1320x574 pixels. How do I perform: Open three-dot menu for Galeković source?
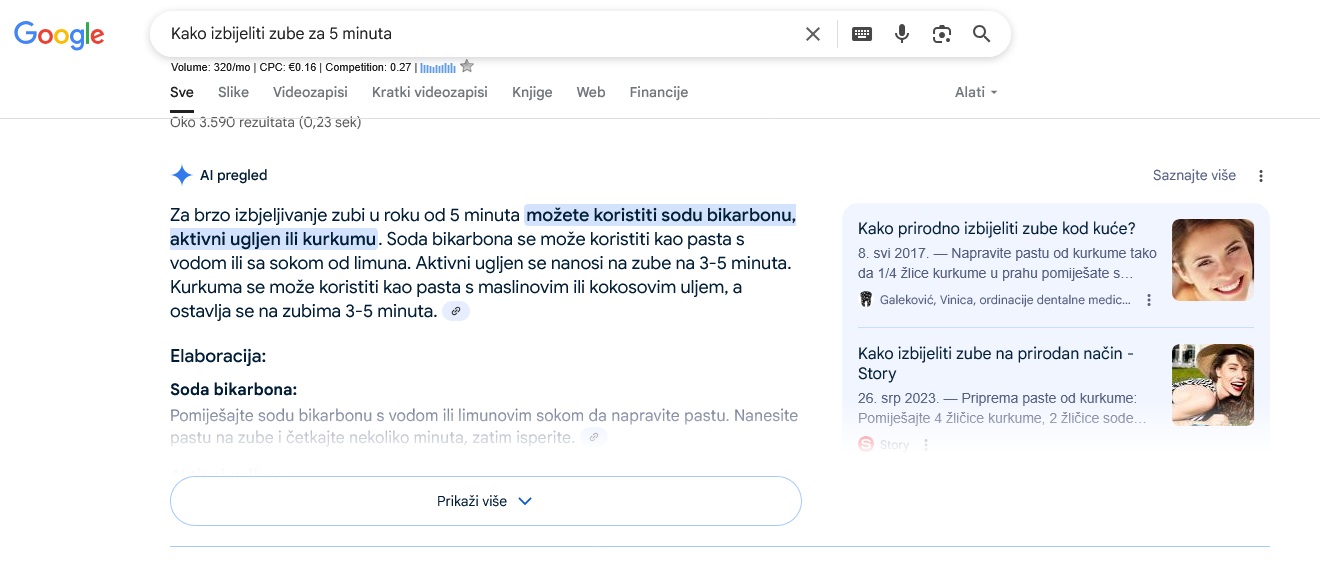(x=1149, y=300)
